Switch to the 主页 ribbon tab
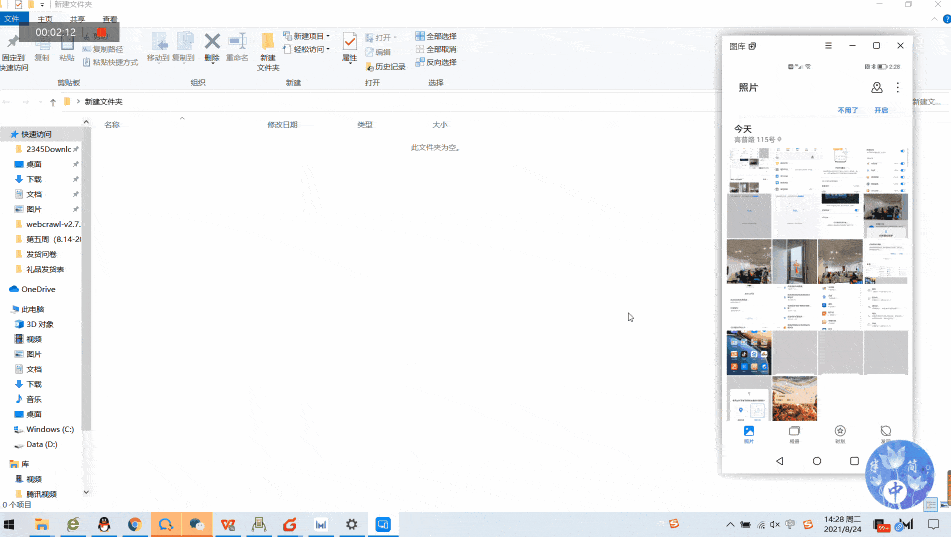The width and height of the screenshot is (951, 537). coord(45,19)
